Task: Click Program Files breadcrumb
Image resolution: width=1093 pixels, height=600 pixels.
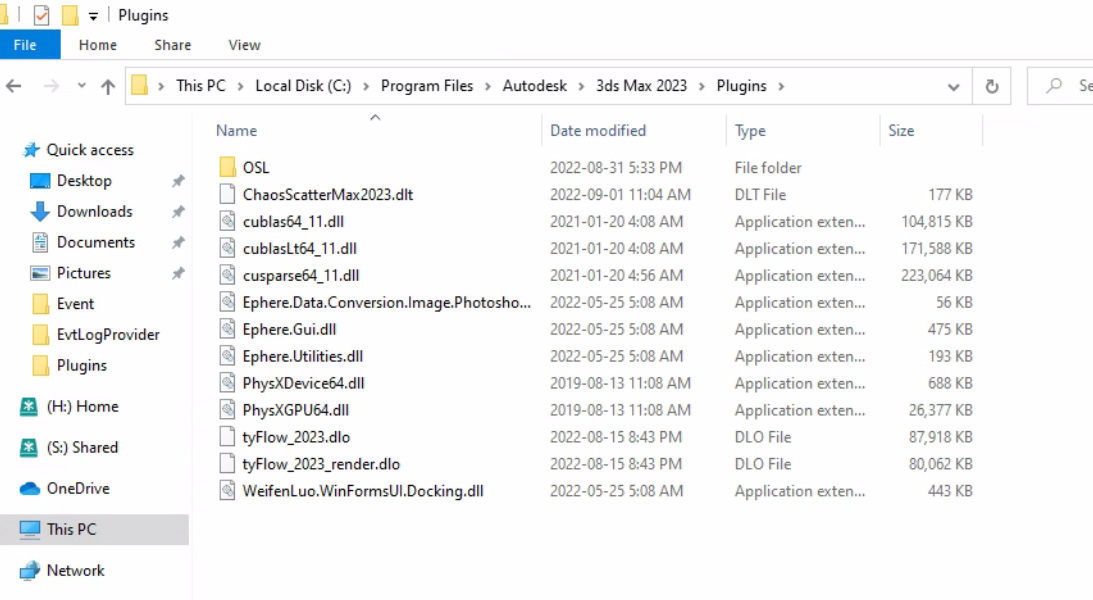Action: click(x=427, y=86)
